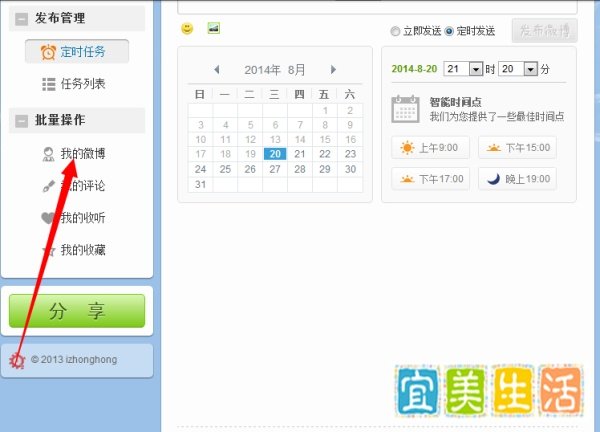Go to previous month in calendar
This screenshot has height=432, width=600.
[217, 70]
